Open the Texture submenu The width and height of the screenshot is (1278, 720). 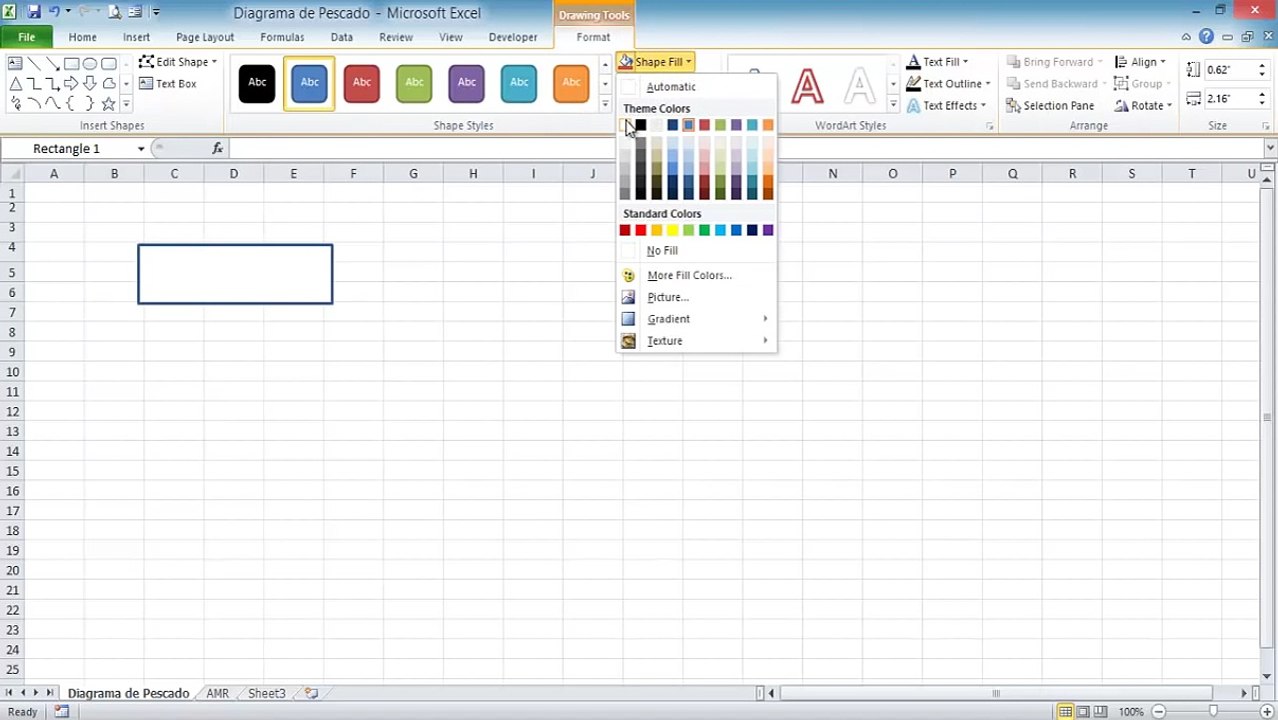click(696, 341)
